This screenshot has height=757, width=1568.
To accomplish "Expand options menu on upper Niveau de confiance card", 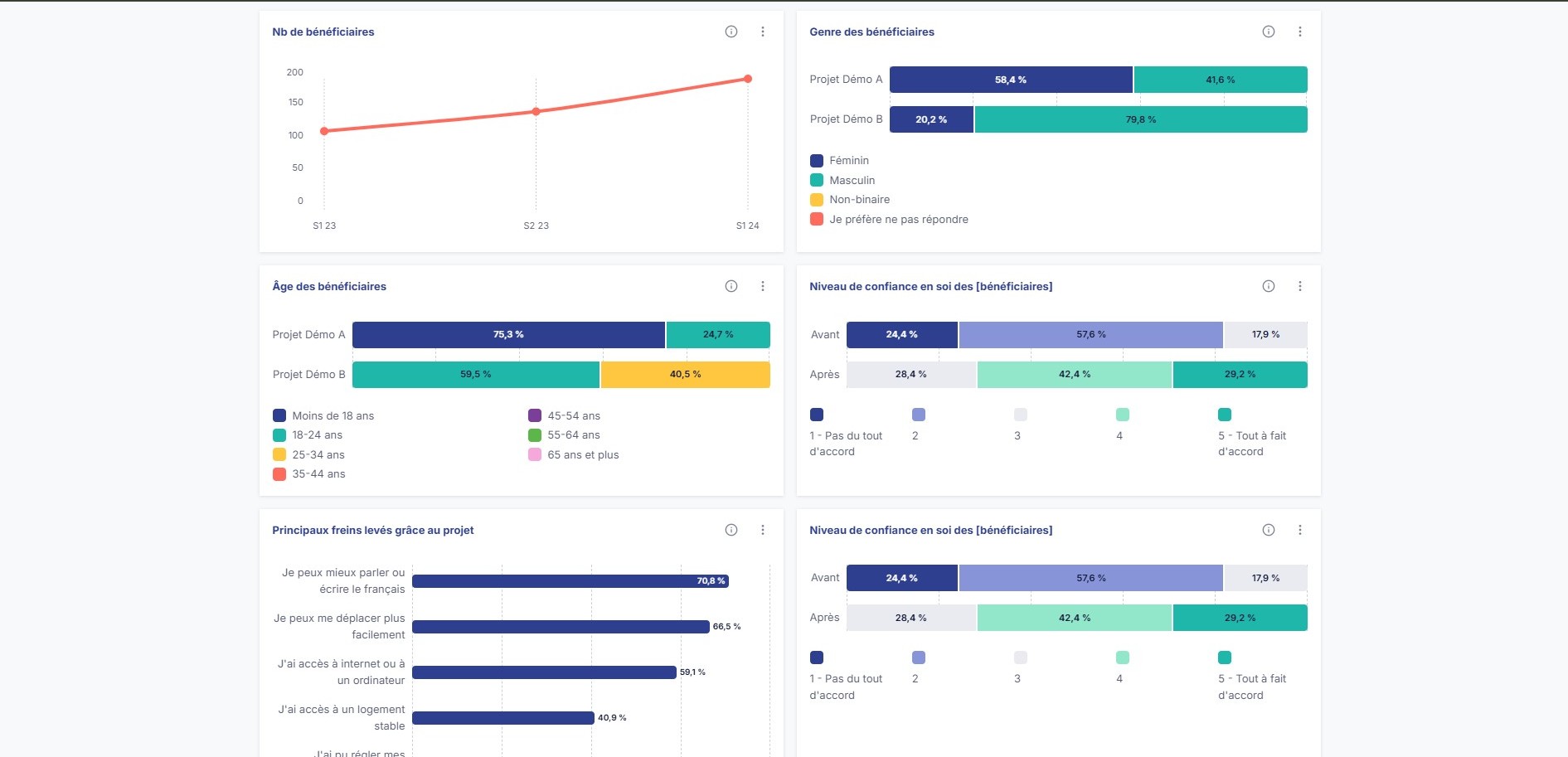I will 1300,286.
